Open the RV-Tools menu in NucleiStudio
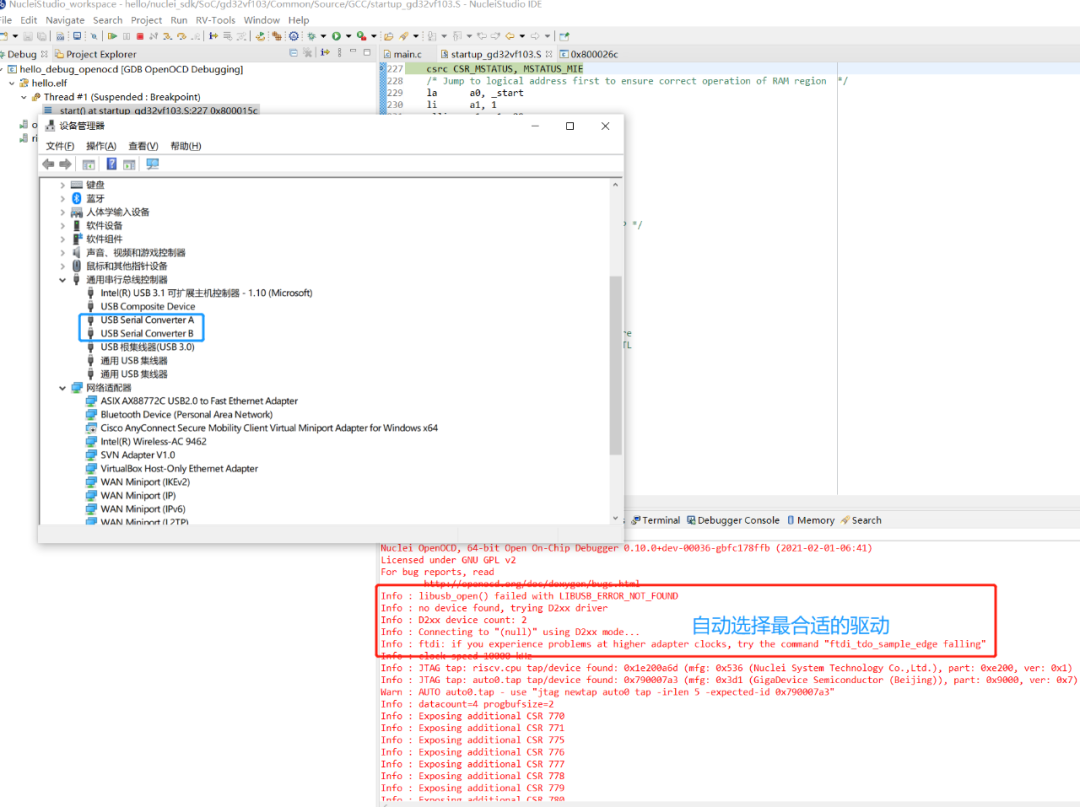This screenshot has width=1080, height=807. point(216,20)
